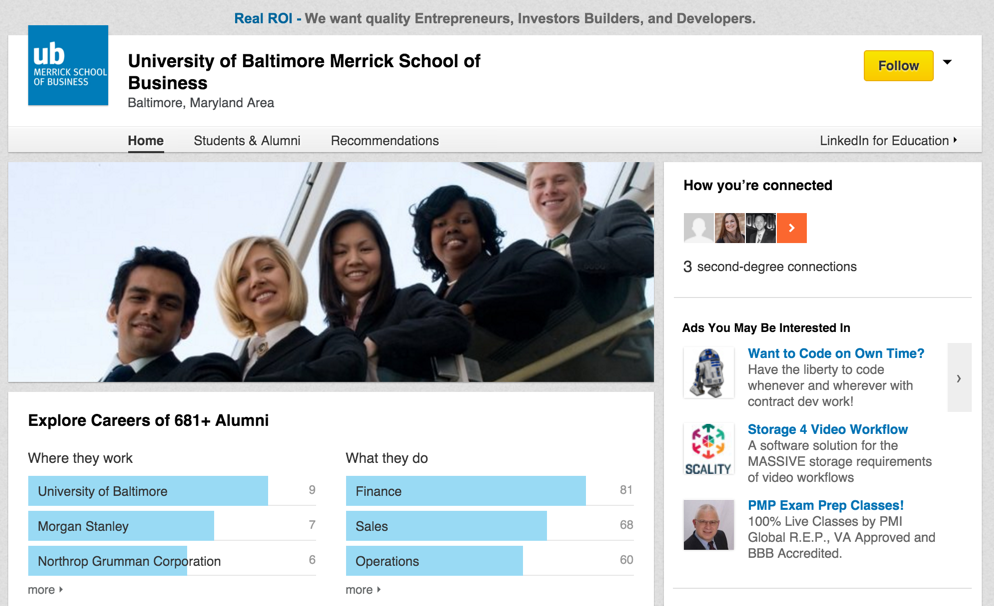Image resolution: width=994 pixels, height=606 pixels.
Task: Open the LinkedIn for Education menu
Action: tap(888, 141)
